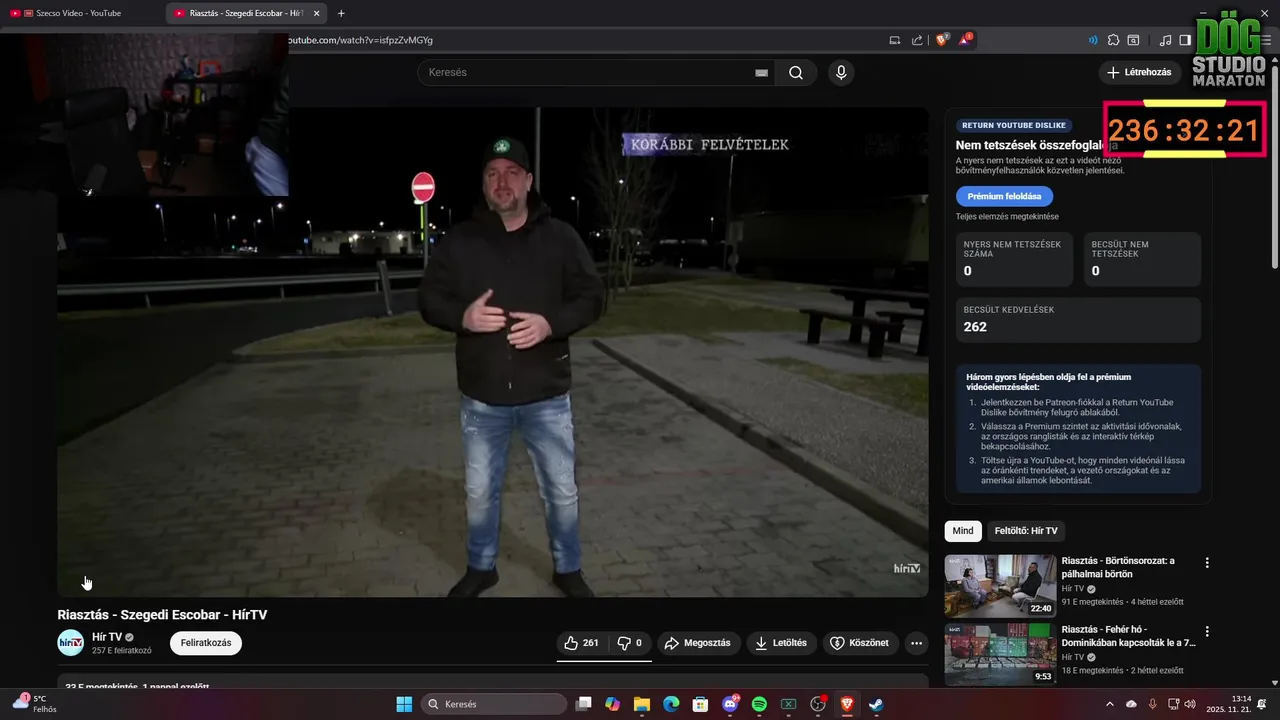Click the Windows taskbar Keresés search box
This screenshot has width=1280, height=720.
(x=494, y=704)
